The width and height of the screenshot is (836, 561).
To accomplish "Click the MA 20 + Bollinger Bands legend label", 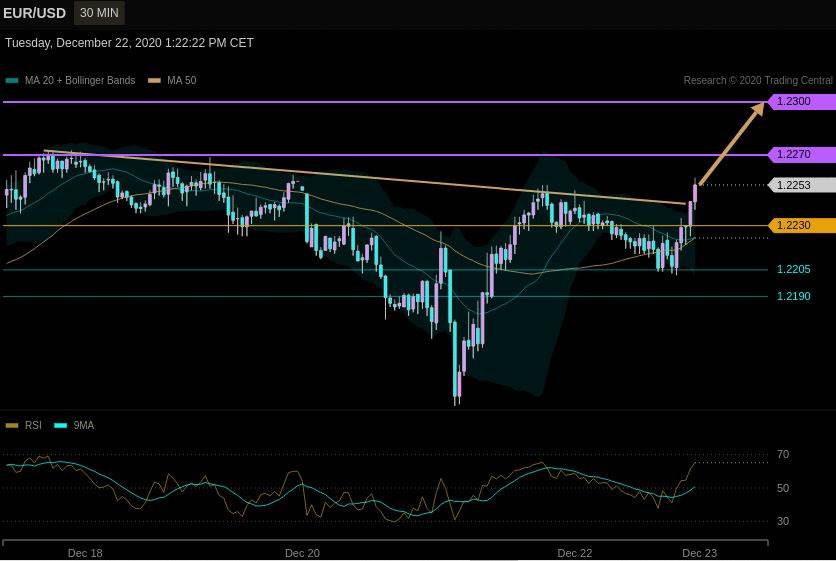I will (80, 81).
